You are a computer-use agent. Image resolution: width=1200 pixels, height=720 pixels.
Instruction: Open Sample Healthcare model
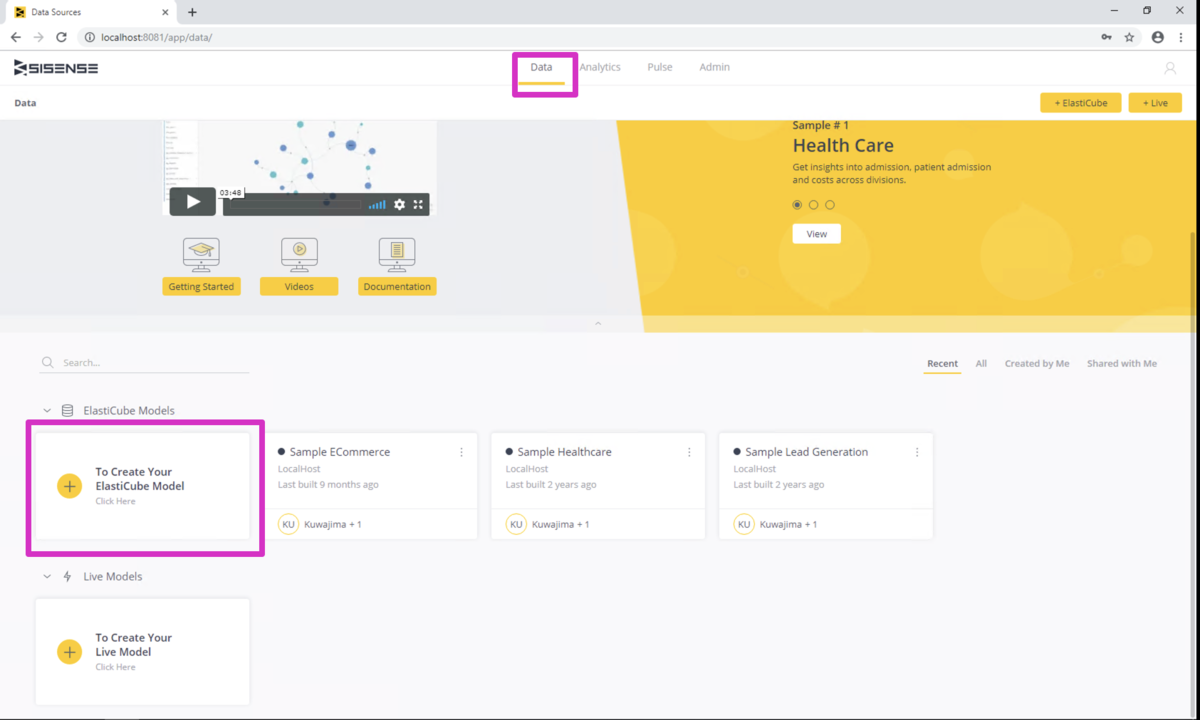tap(564, 452)
